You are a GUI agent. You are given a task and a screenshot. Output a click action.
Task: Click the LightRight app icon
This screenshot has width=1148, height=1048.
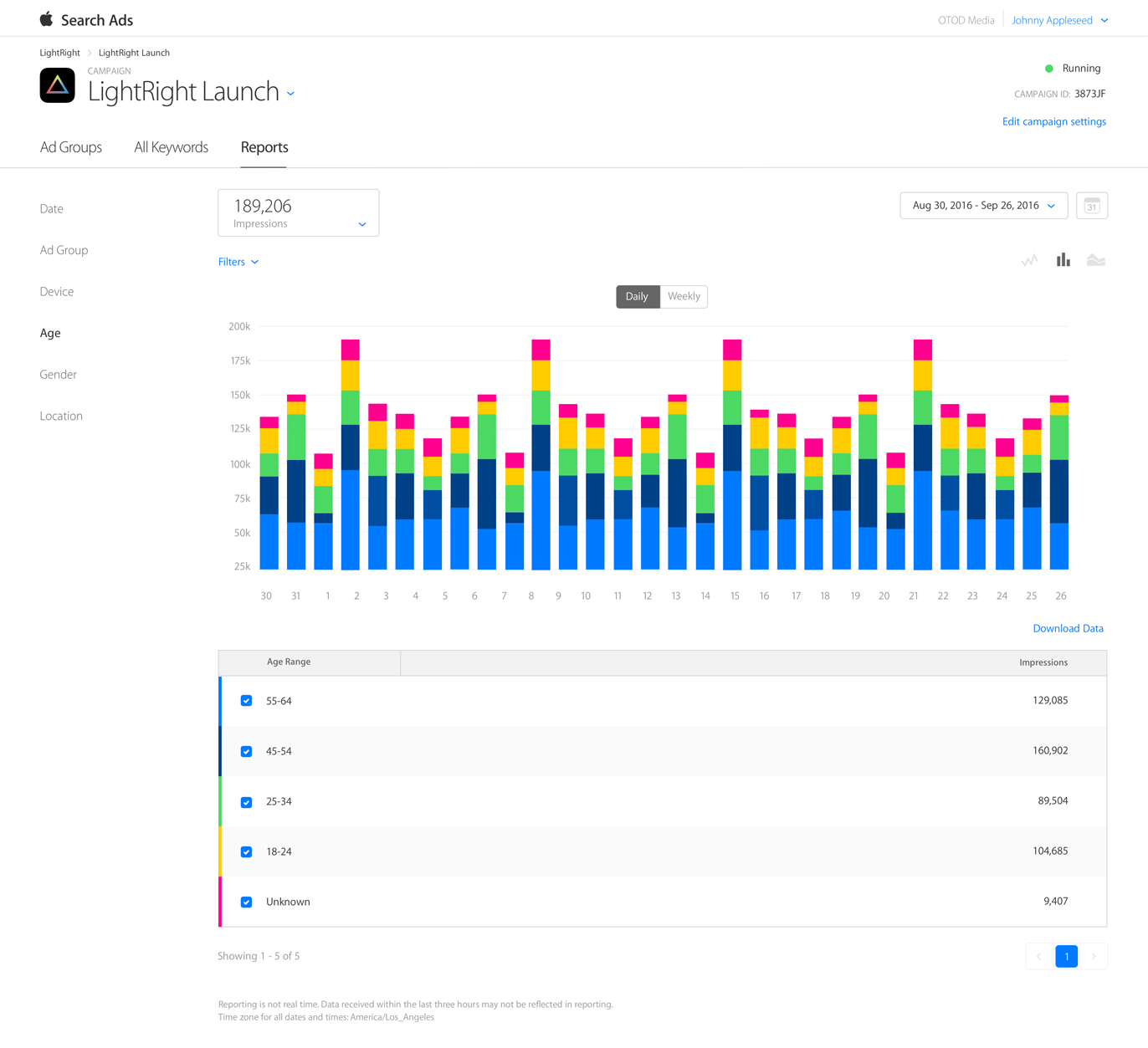tap(58, 85)
